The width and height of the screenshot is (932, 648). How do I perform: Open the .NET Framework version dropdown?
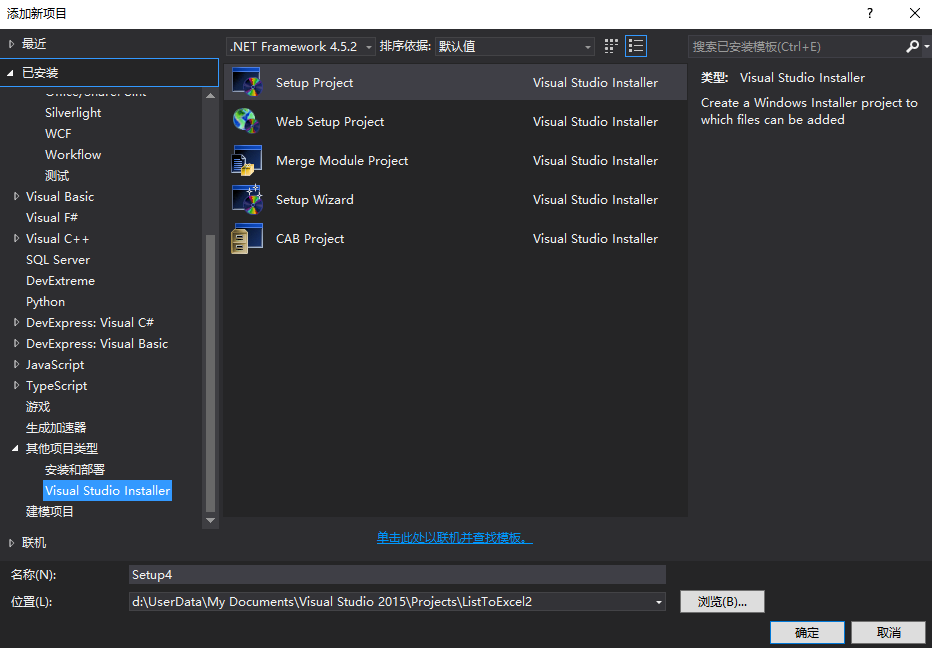367,45
